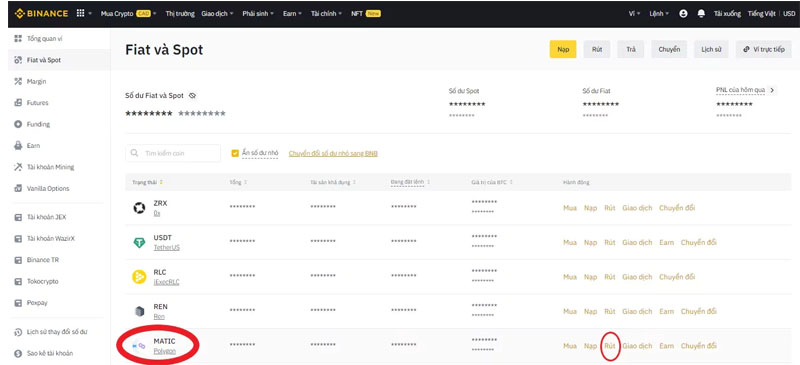Click the top Rút button

[x=597, y=50]
